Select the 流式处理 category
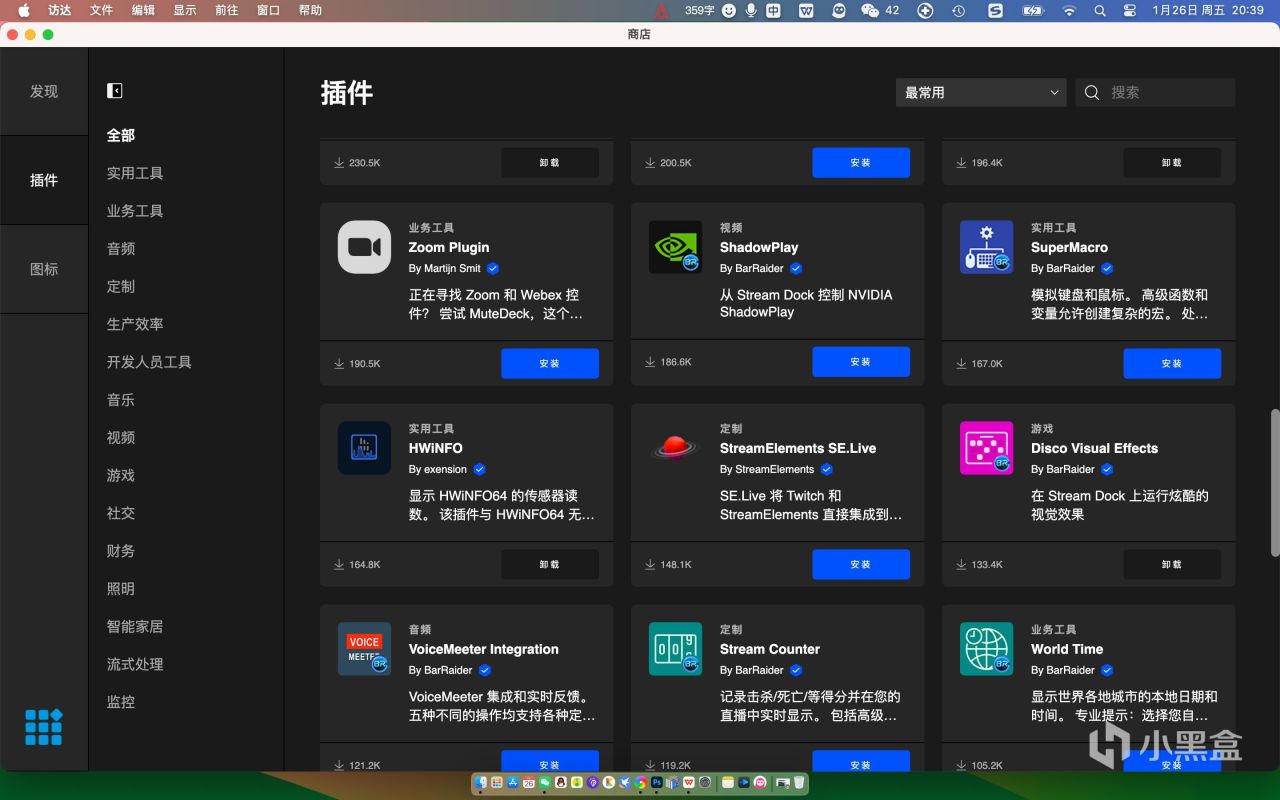This screenshot has width=1280, height=800. click(x=135, y=664)
